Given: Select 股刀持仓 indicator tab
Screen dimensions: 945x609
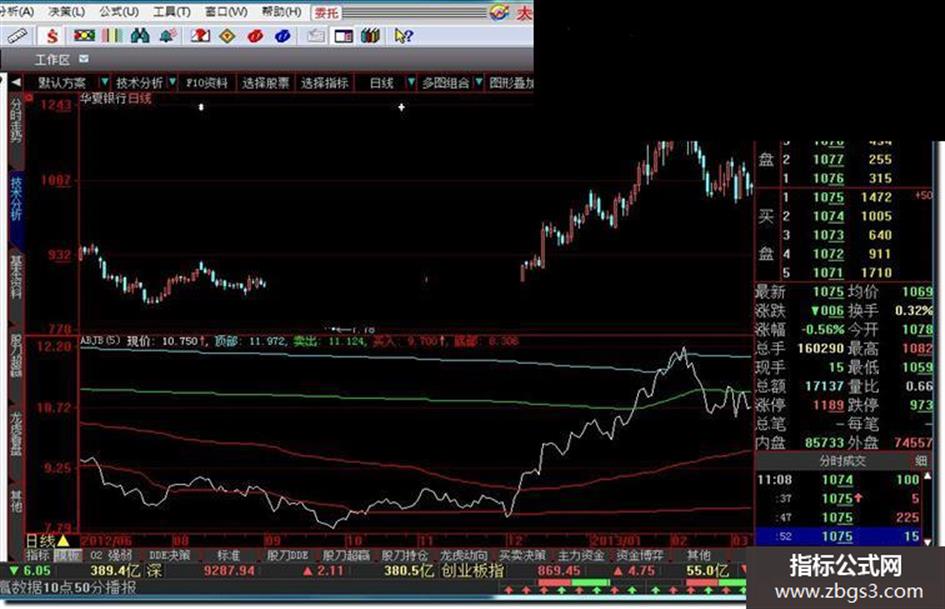Looking at the screenshot, I should 404,555.
